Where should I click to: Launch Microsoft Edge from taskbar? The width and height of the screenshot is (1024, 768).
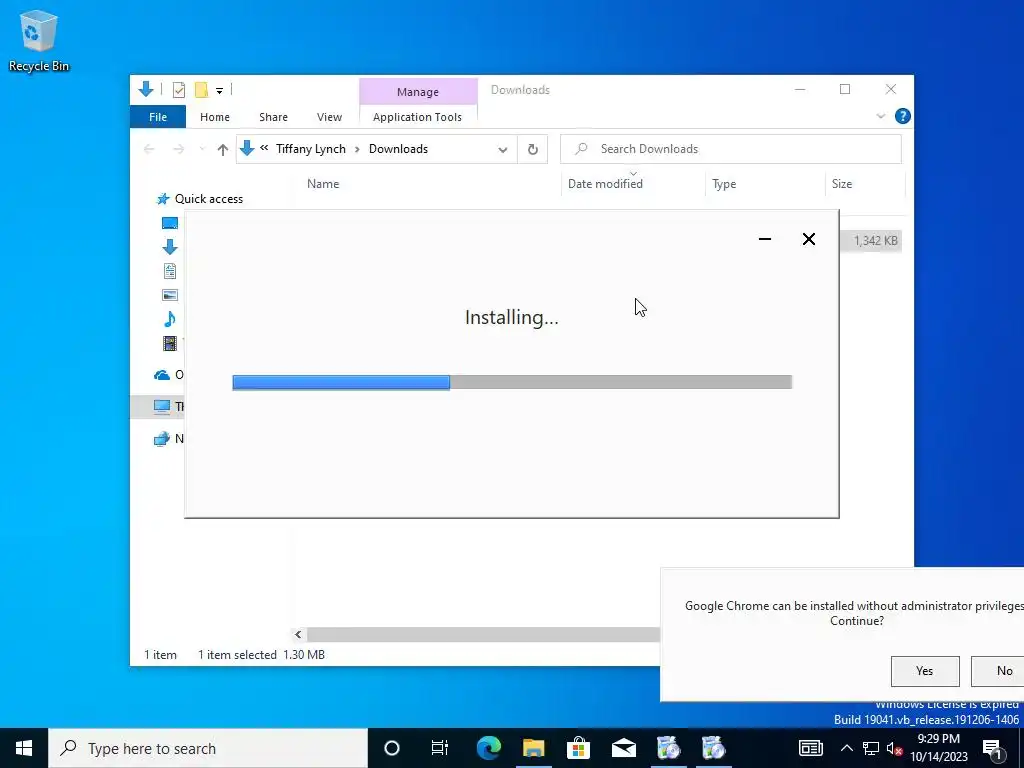click(488, 748)
